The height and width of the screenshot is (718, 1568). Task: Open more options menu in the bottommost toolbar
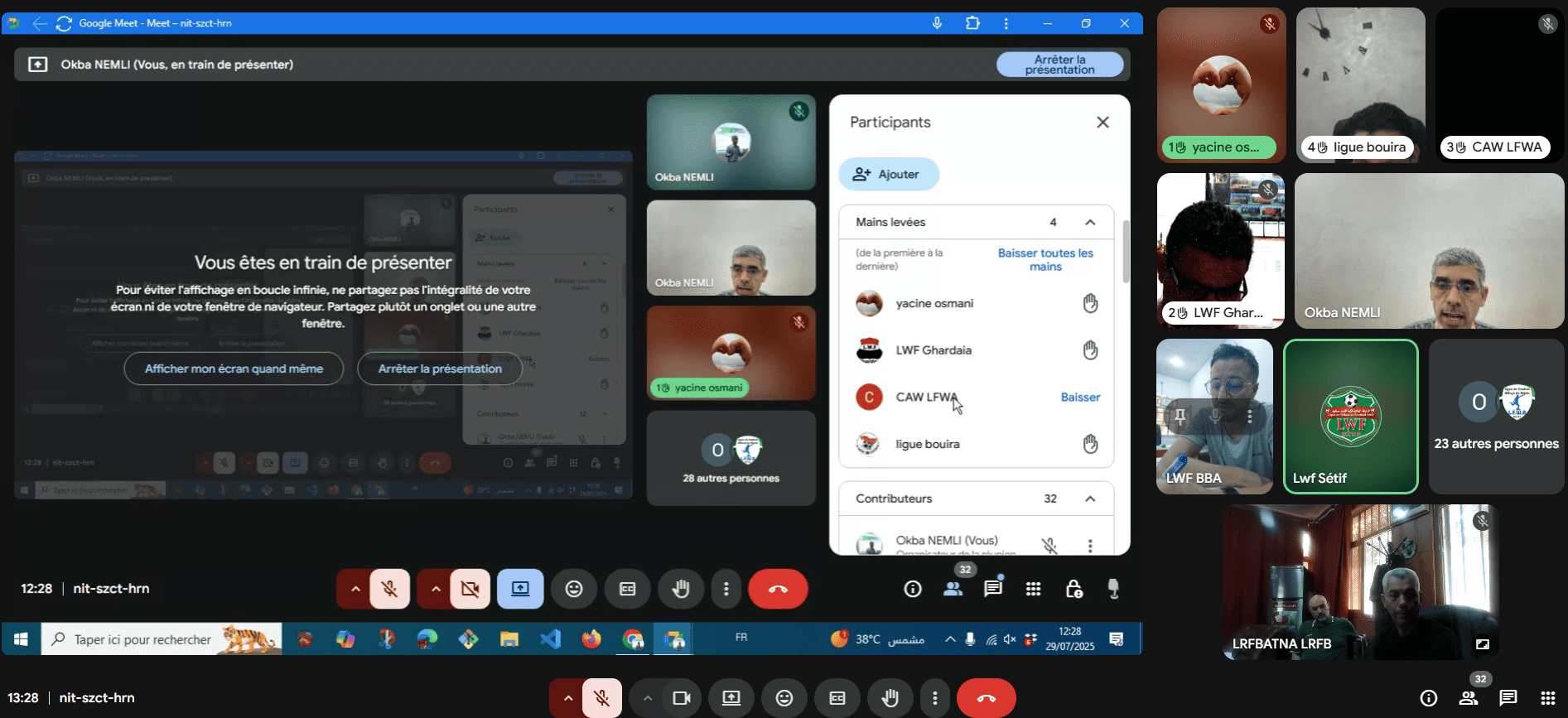tap(935, 698)
